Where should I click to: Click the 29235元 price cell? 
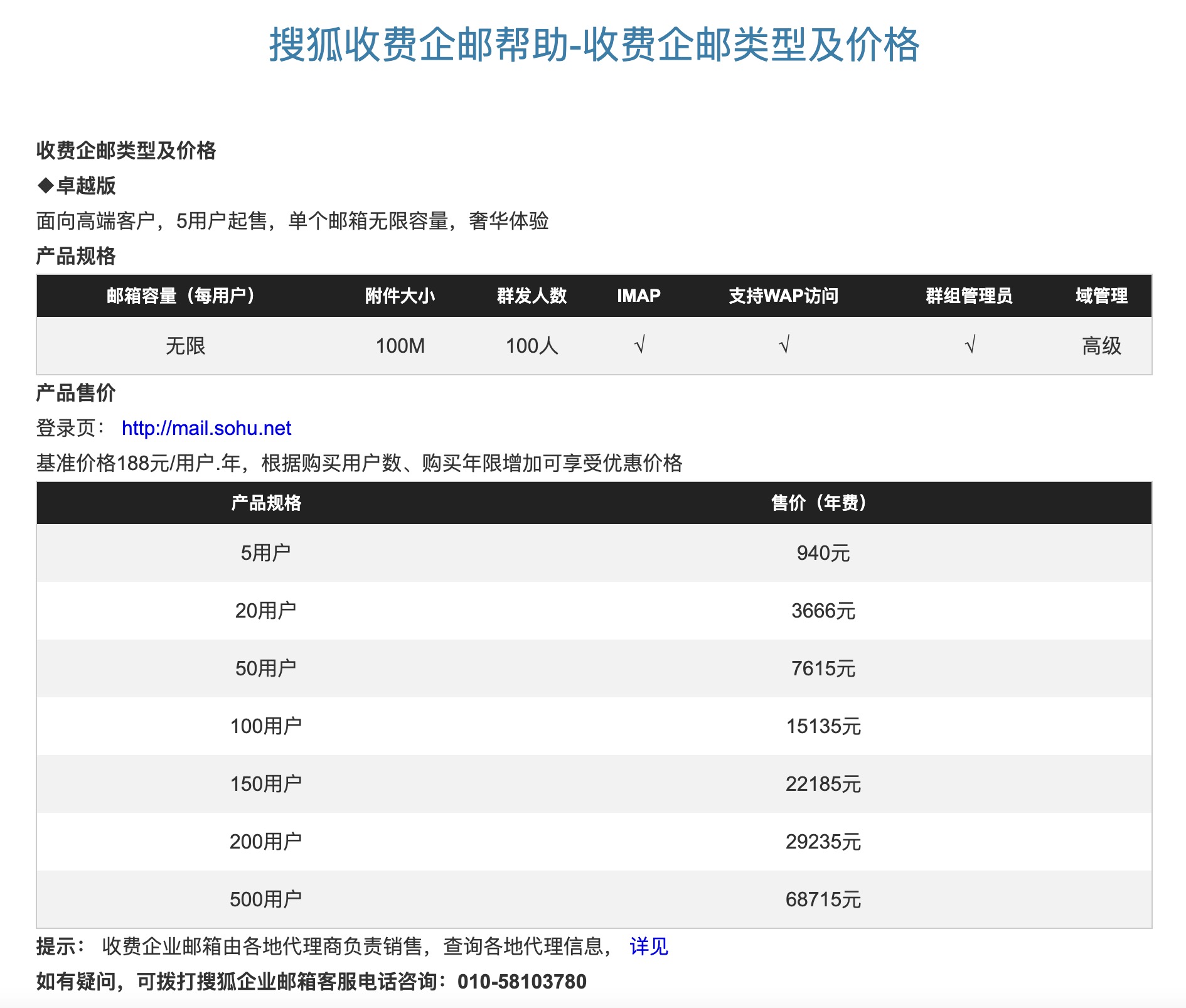pyautogui.click(x=823, y=842)
